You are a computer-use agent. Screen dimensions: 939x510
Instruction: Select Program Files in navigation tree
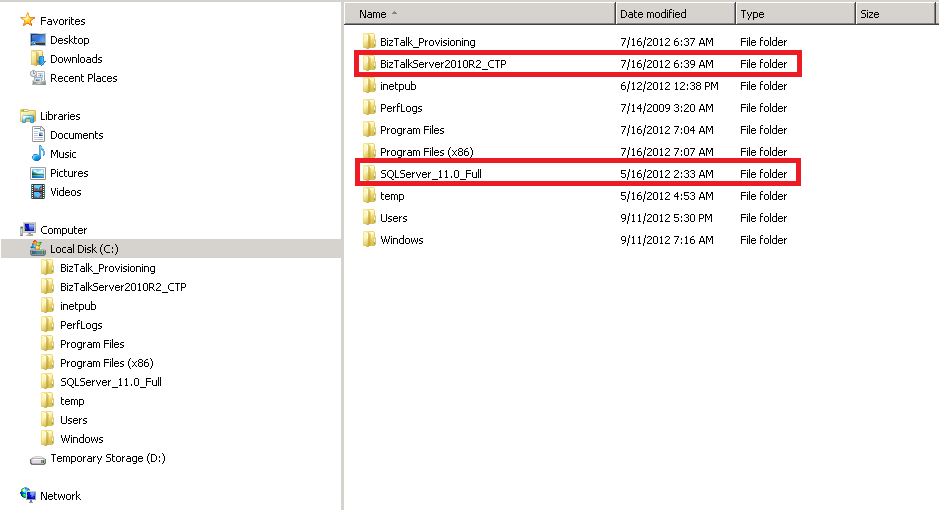[x=92, y=344]
